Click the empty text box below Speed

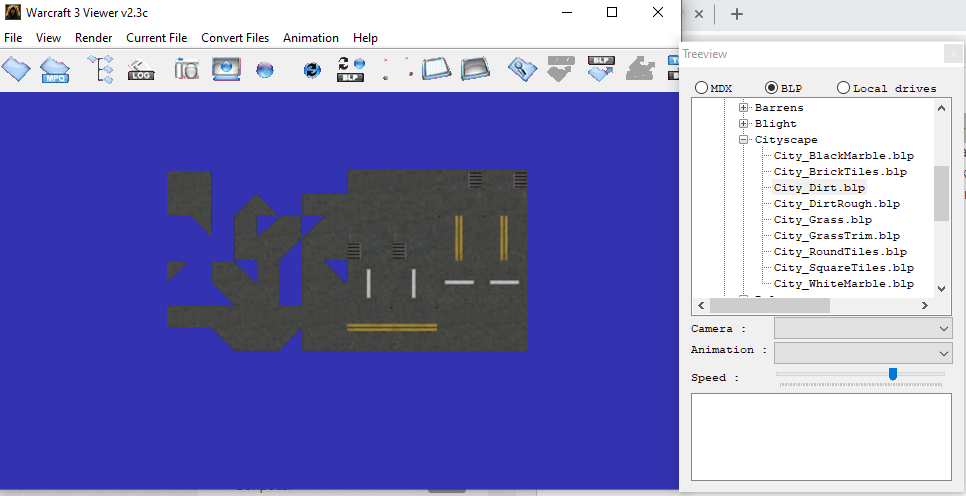(821, 437)
